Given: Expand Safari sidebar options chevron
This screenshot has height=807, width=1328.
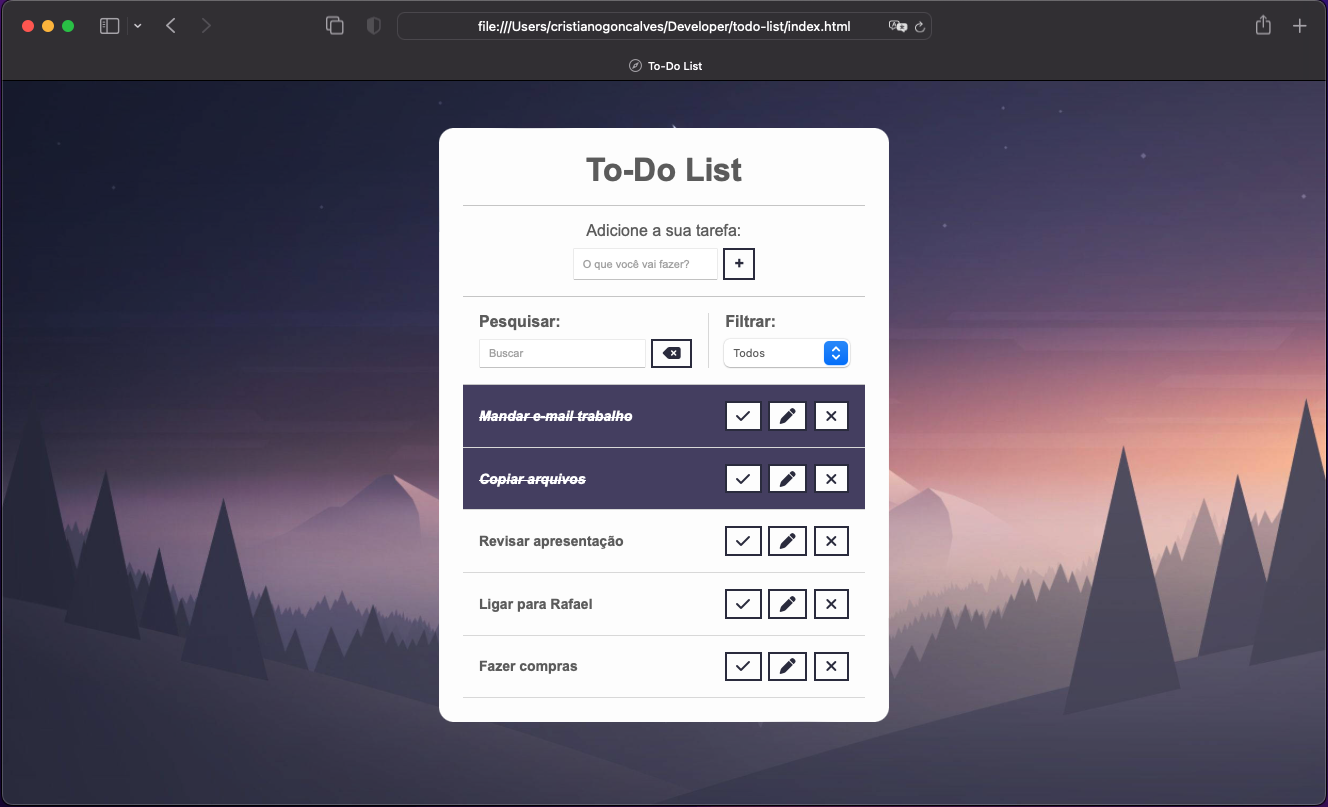Looking at the screenshot, I should coord(138,26).
